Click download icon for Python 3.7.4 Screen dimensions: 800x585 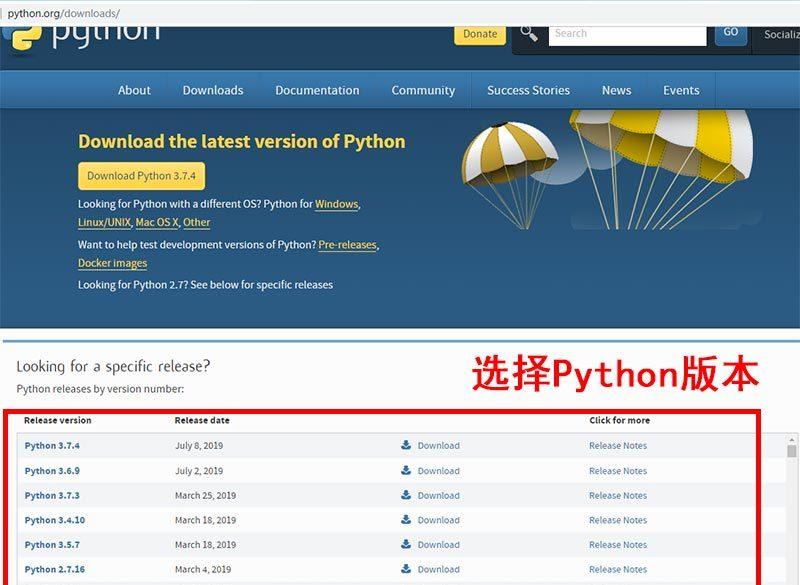406,445
